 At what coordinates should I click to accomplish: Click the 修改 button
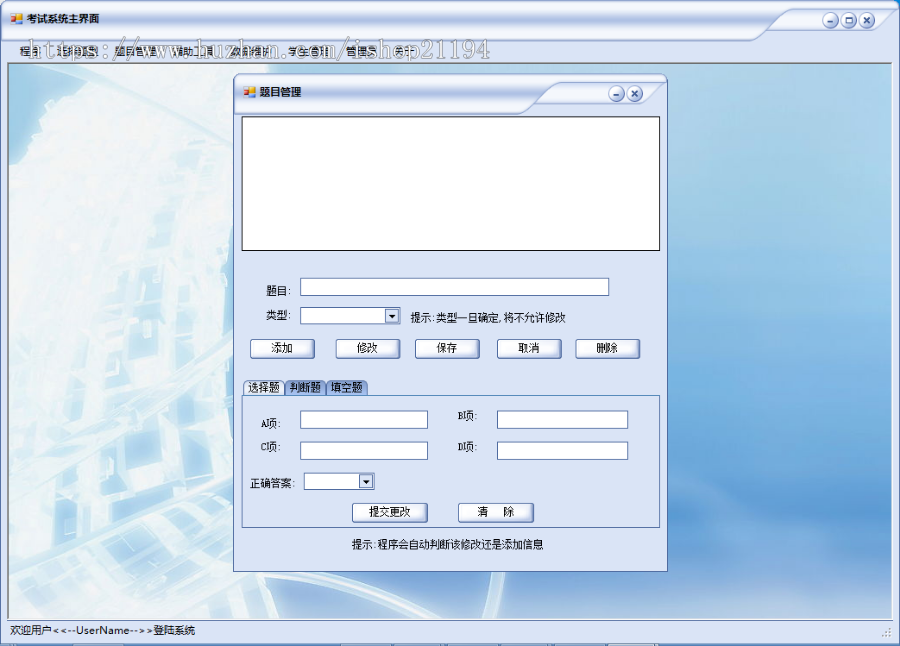pos(364,348)
